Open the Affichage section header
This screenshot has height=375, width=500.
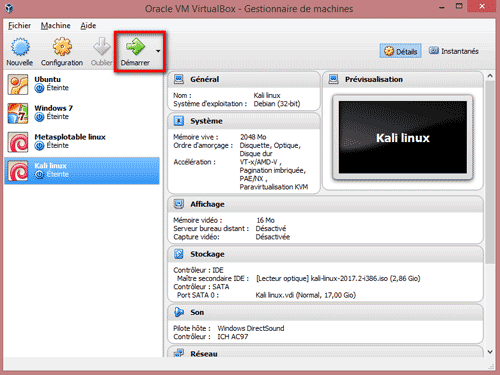(325, 204)
